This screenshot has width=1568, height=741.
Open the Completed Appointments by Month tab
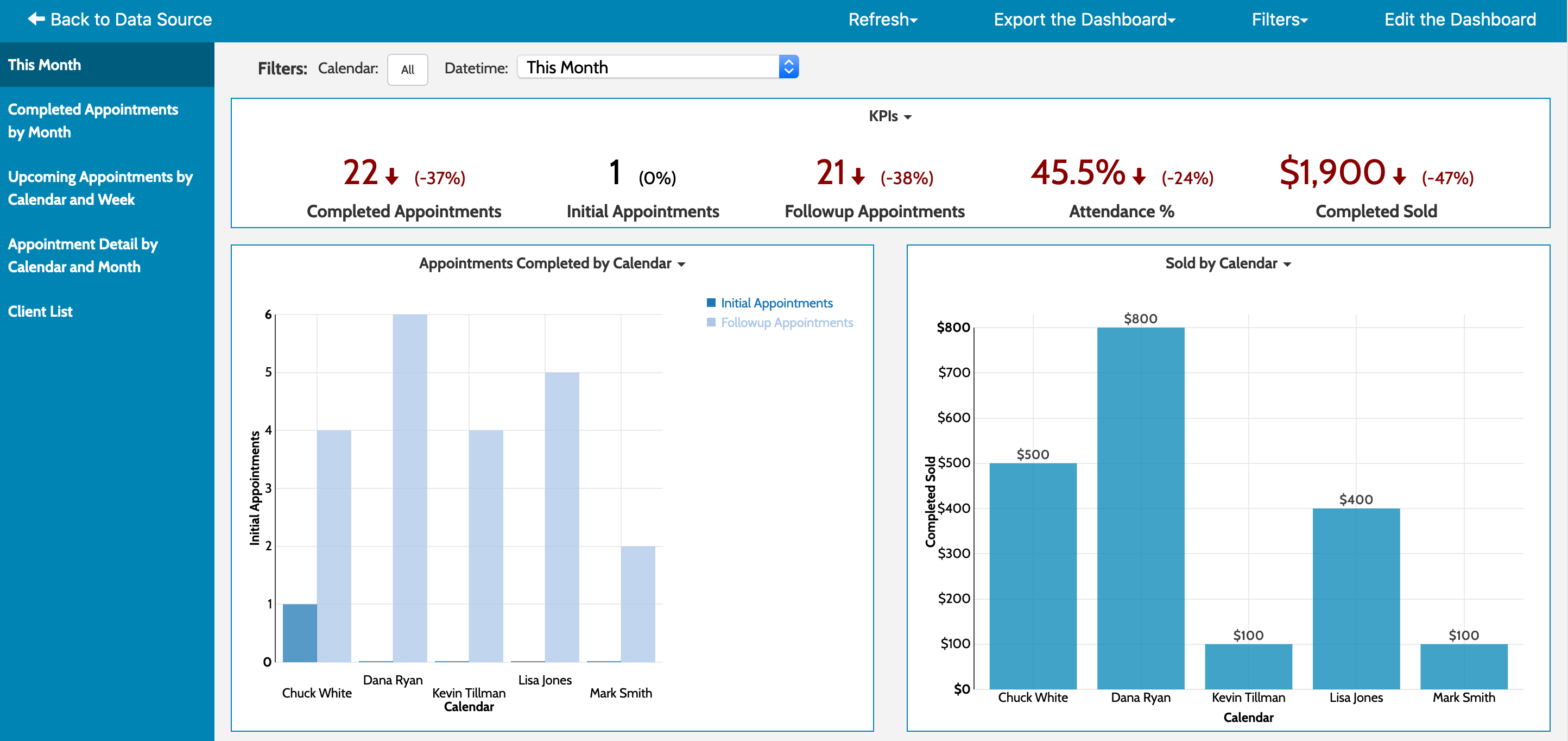tap(93, 121)
